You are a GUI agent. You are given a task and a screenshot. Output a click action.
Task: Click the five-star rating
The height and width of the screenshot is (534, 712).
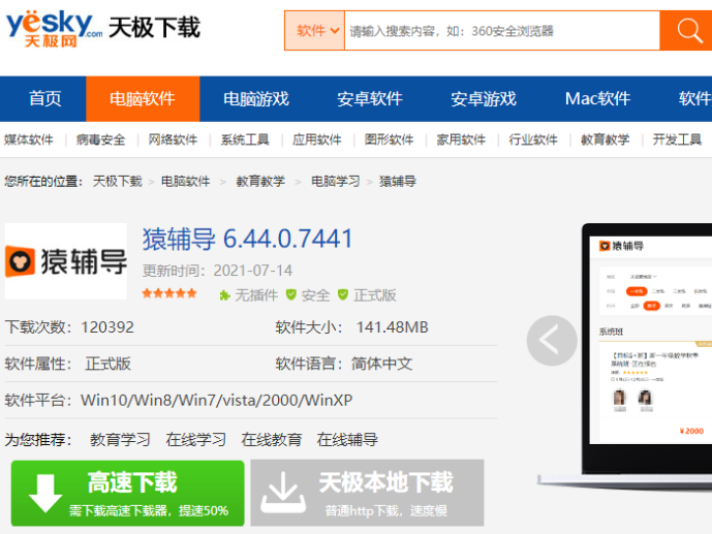(x=169, y=293)
